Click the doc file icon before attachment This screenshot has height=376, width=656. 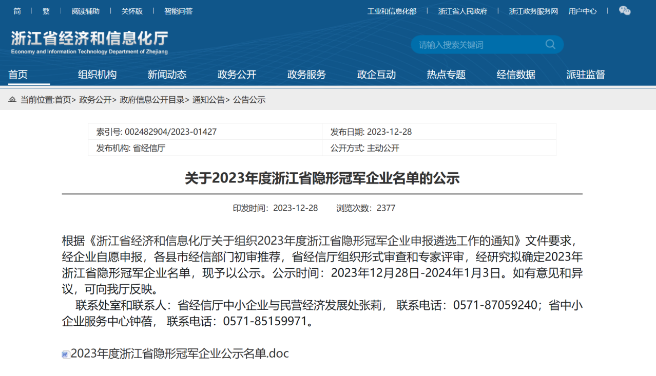click(65, 354)
